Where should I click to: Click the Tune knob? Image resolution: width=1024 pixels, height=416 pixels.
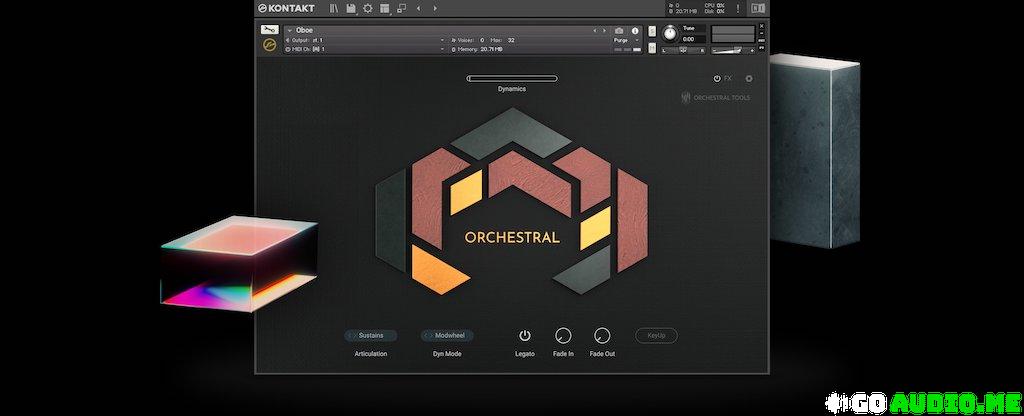pos(670,33)
